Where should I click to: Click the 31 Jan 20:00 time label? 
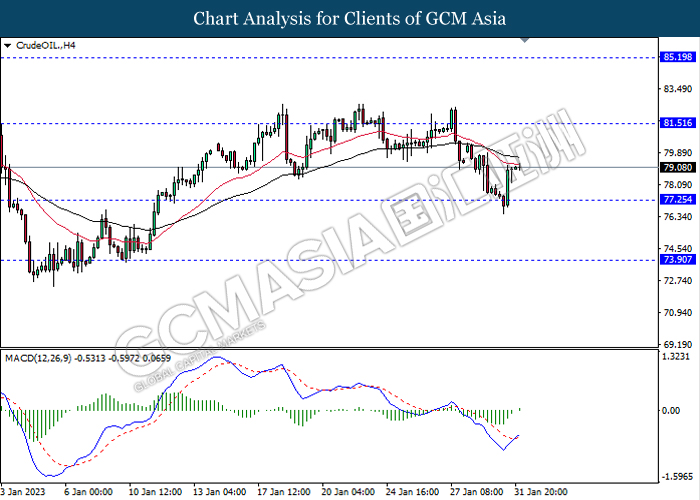(x=541, y=492)
